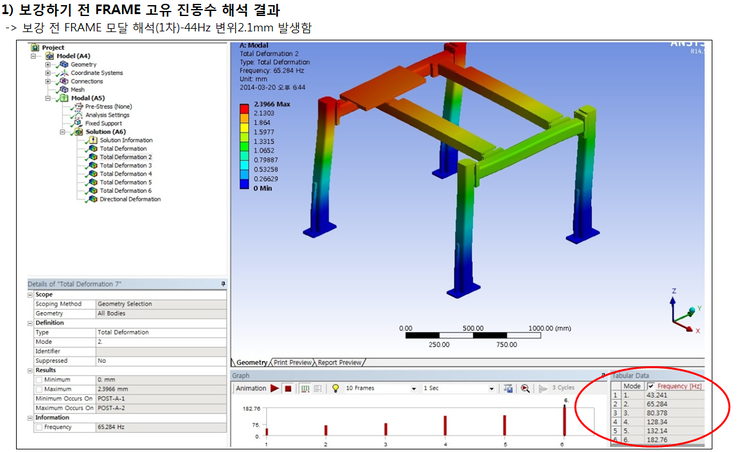Click the Modal (A5) analysis icon
740x452 pixels.
[x=64, y=98]
